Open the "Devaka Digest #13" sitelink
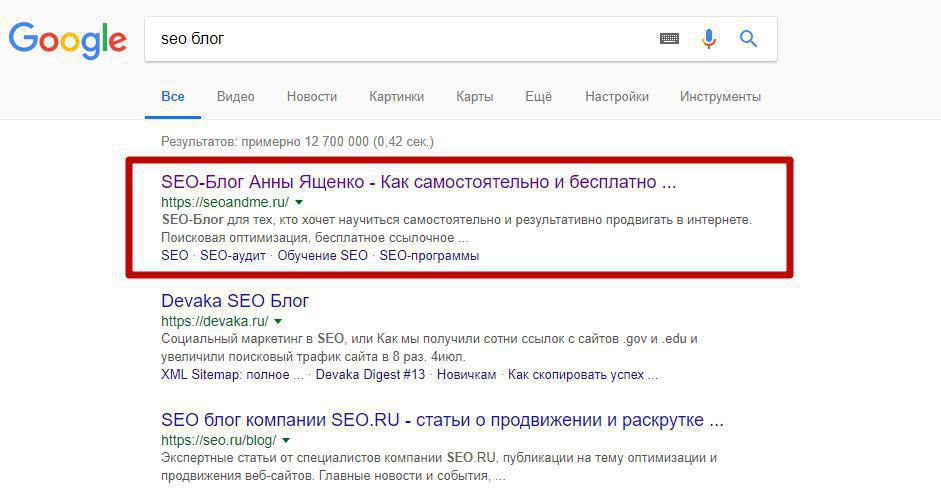Screen dimensions: 941x503 370,375
